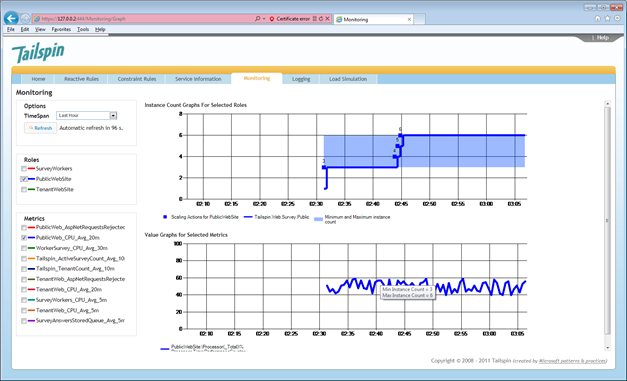Toggle PublicWeb_CPU_Avg_20m metric checkbox
The image size is (627, 381).
(24, 238)
